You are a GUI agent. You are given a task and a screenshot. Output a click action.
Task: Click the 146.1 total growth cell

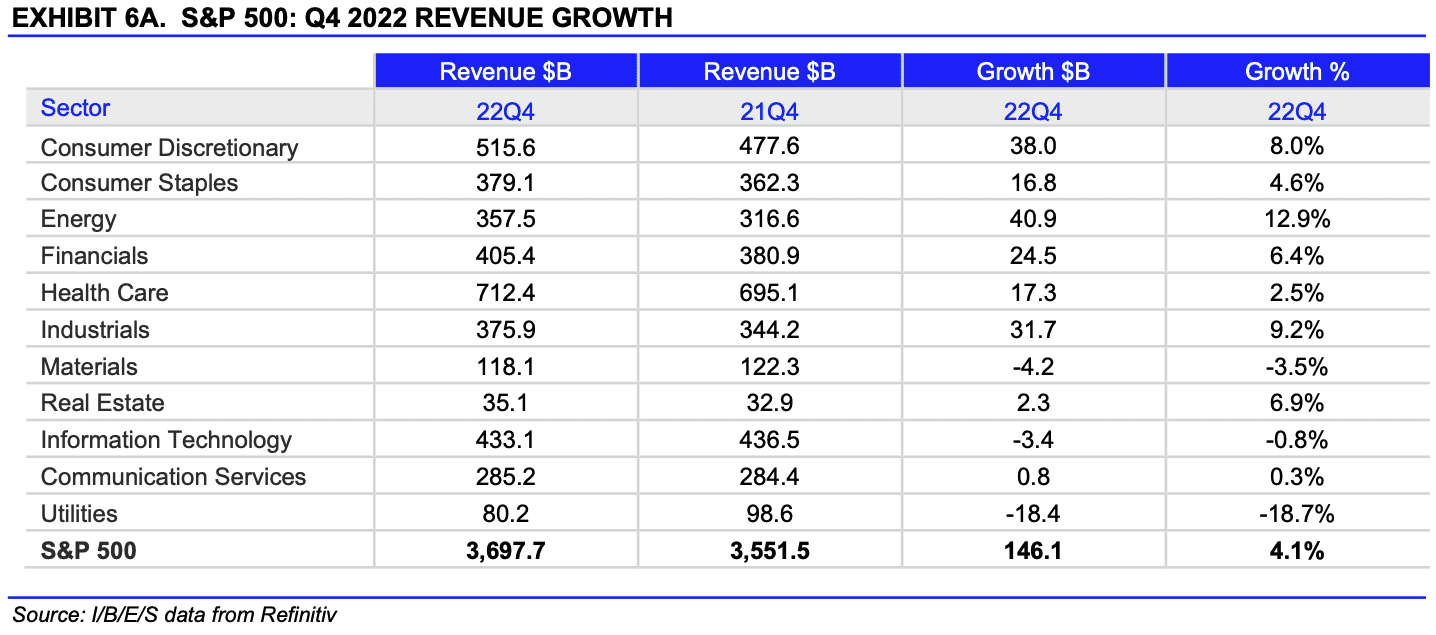(1033, 550)
